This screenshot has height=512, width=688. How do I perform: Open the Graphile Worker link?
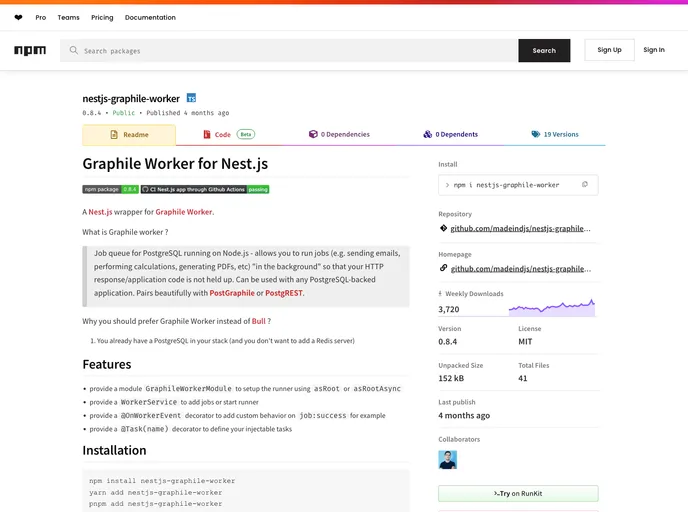(184, 212)
